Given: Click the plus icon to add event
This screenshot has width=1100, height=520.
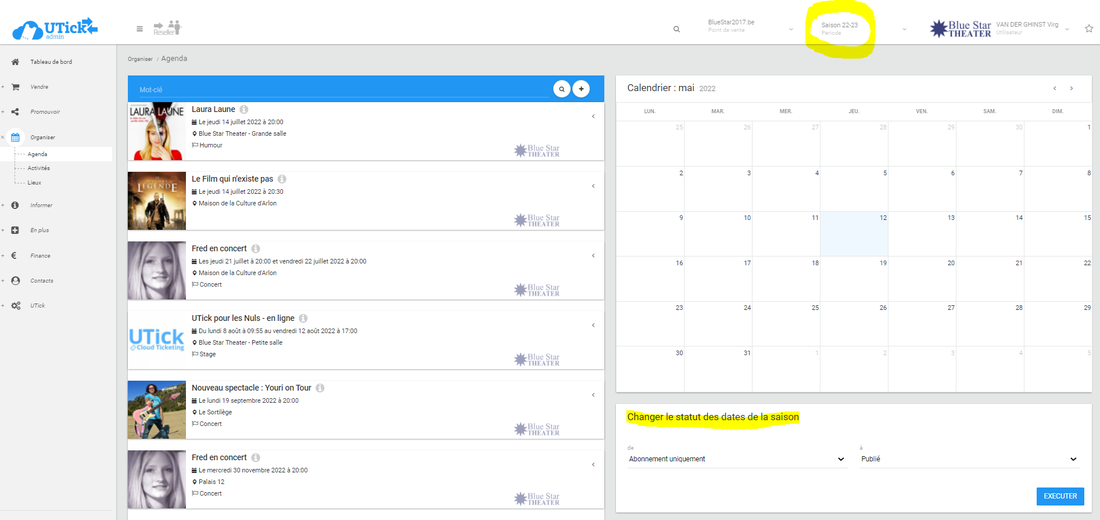Looking at the screenshot, I should 581,89.
